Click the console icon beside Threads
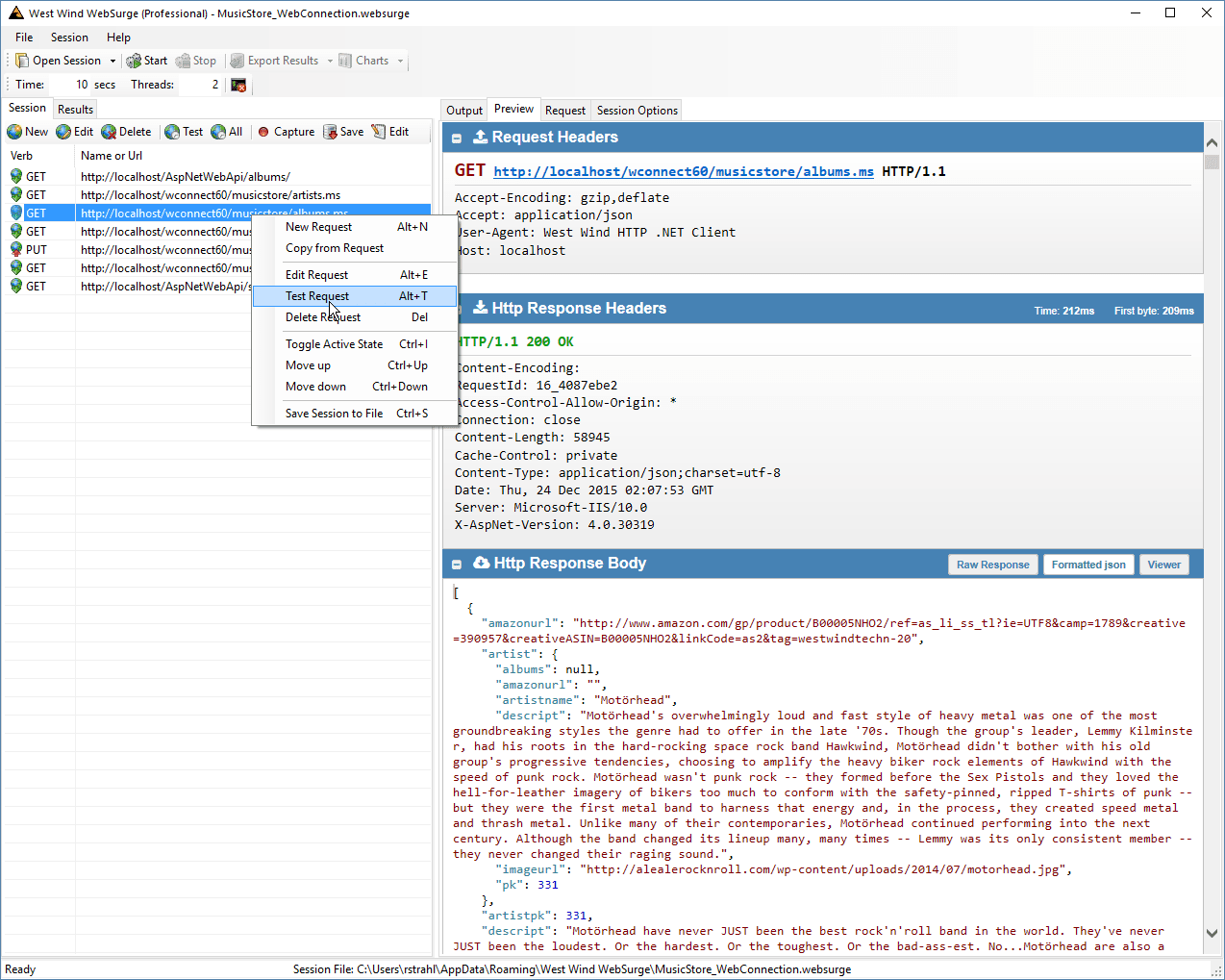The image size is (1225, 980). (238, 85)
